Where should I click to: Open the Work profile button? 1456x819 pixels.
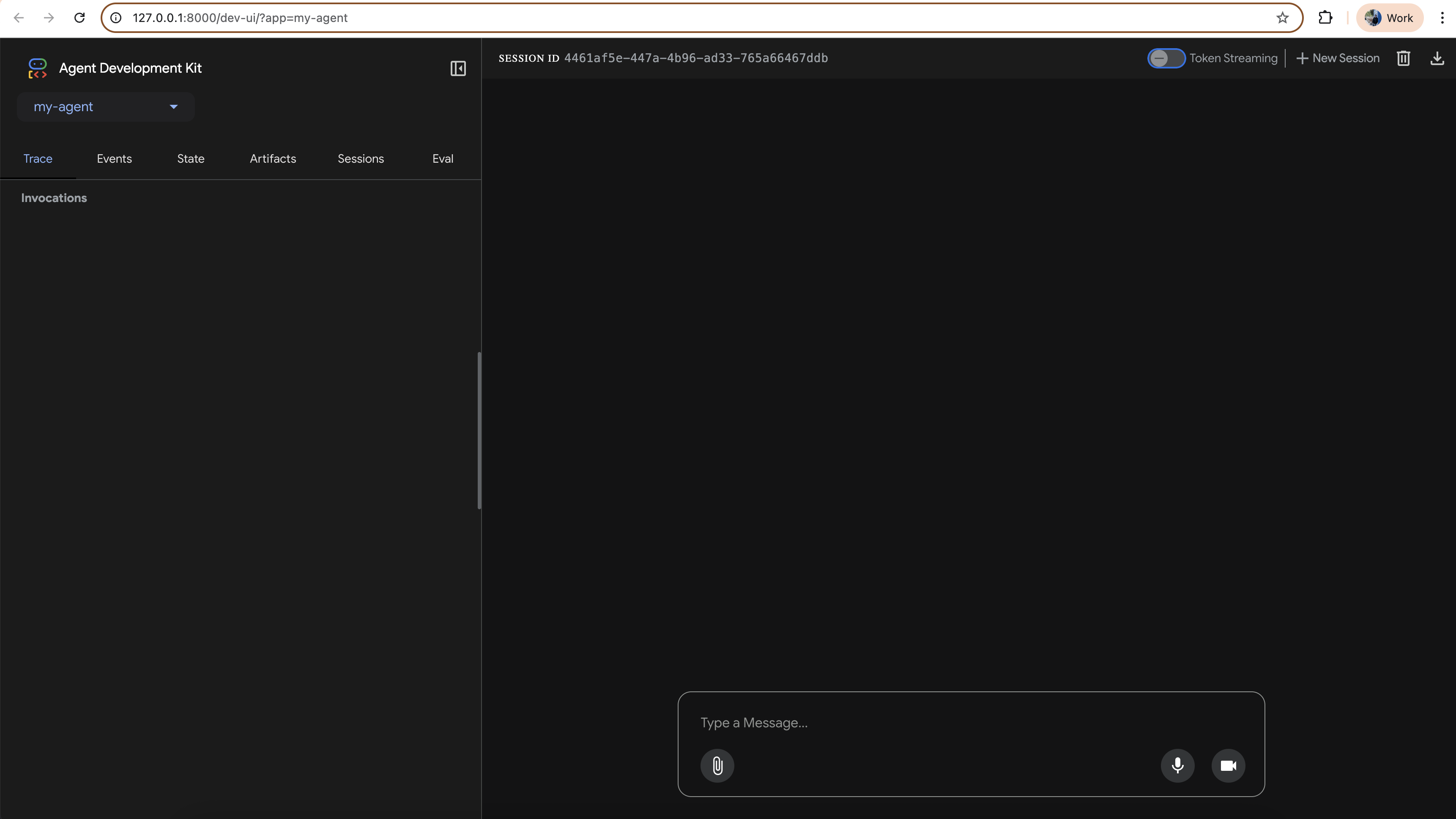click(x=1390, y=17)
